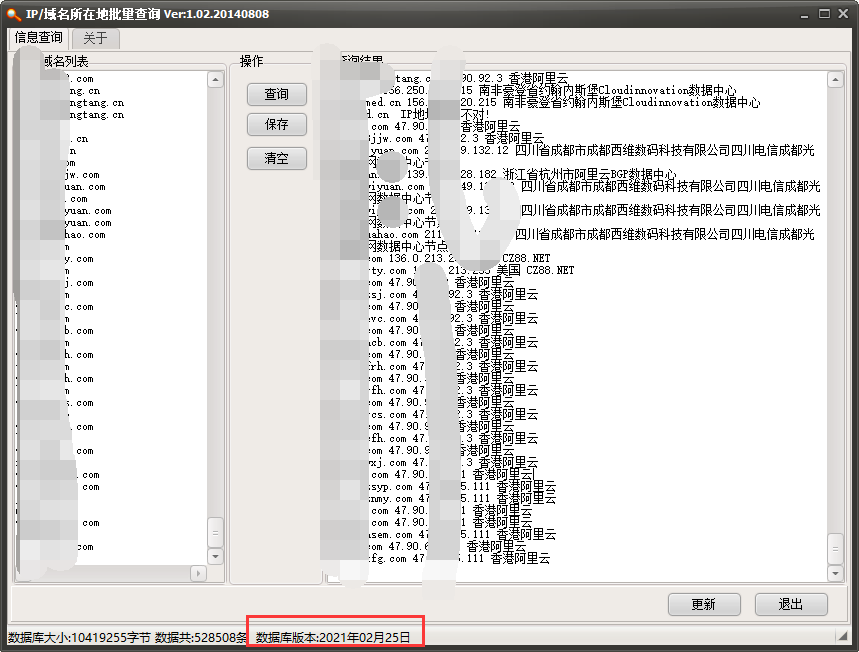
Task: Click results pane scrollbar up arrow
Action: 835,80
